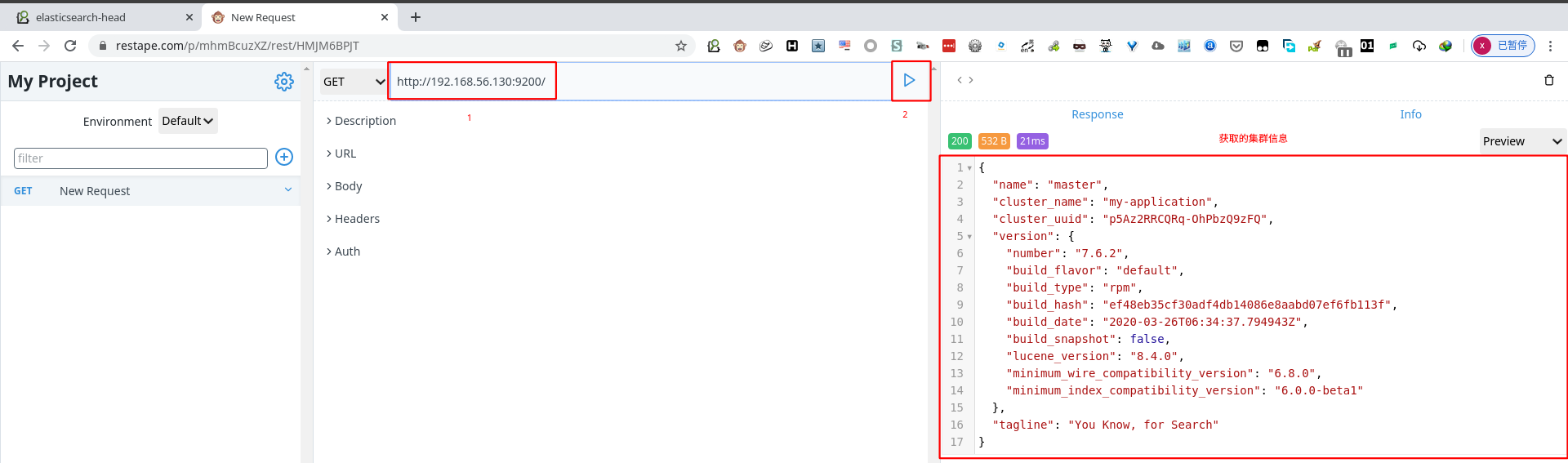
Task: Click the 532 B size badge
Action: coord(994,141)
